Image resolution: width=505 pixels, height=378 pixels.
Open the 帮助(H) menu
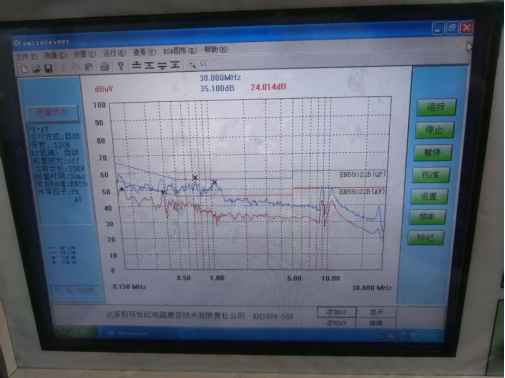216,50
